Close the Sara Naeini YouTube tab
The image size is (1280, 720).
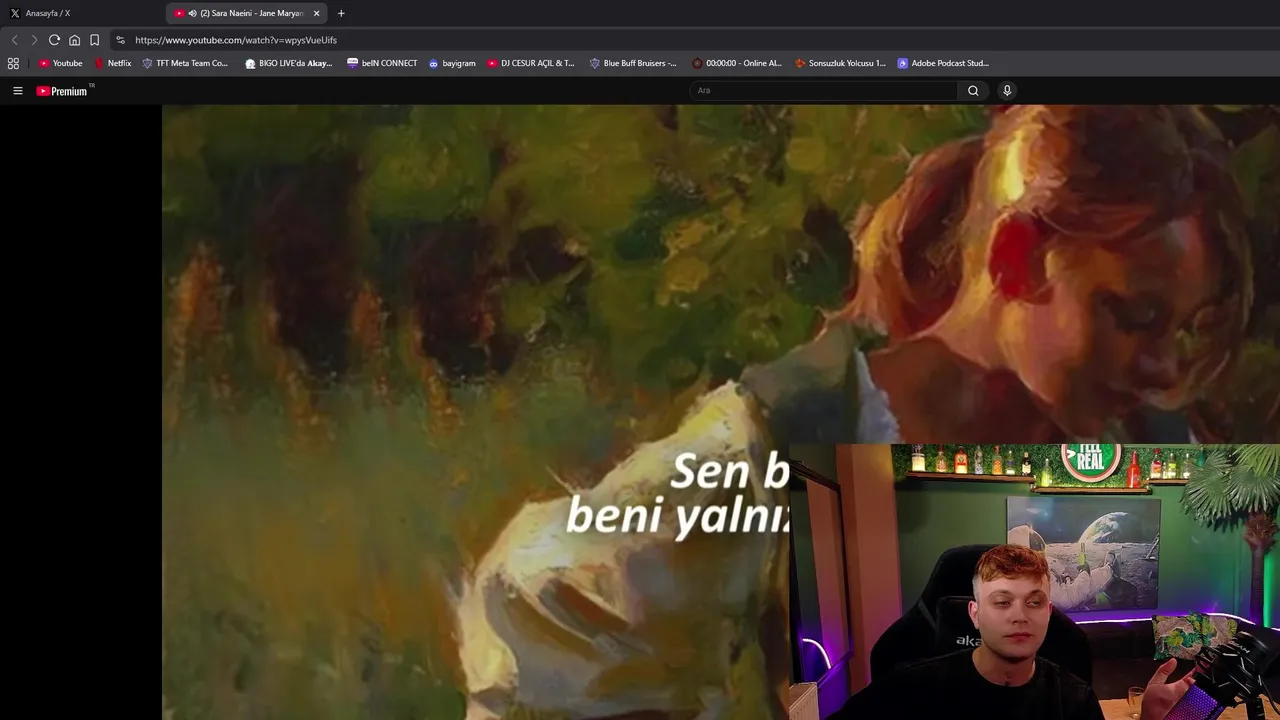pyautogui.click(x=316, y=13)
